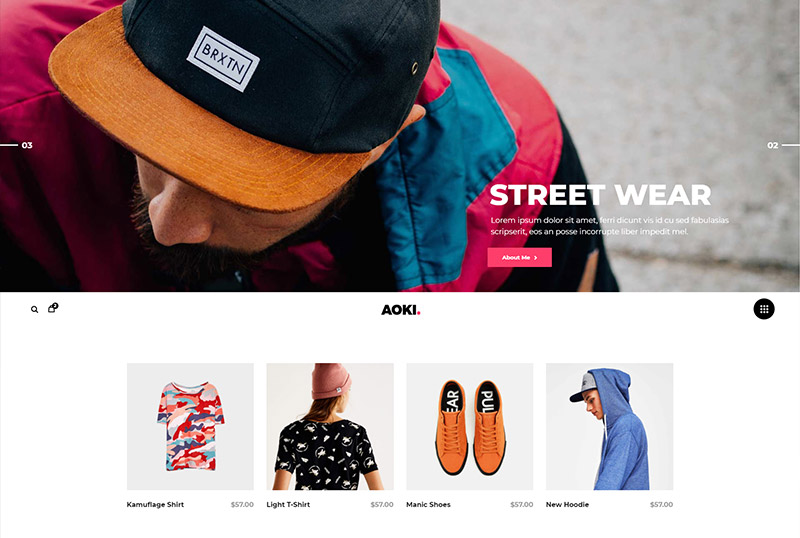800x538 pixels.
Task: Open the Light T-Shirt product image
Action: tap(330, 426)
